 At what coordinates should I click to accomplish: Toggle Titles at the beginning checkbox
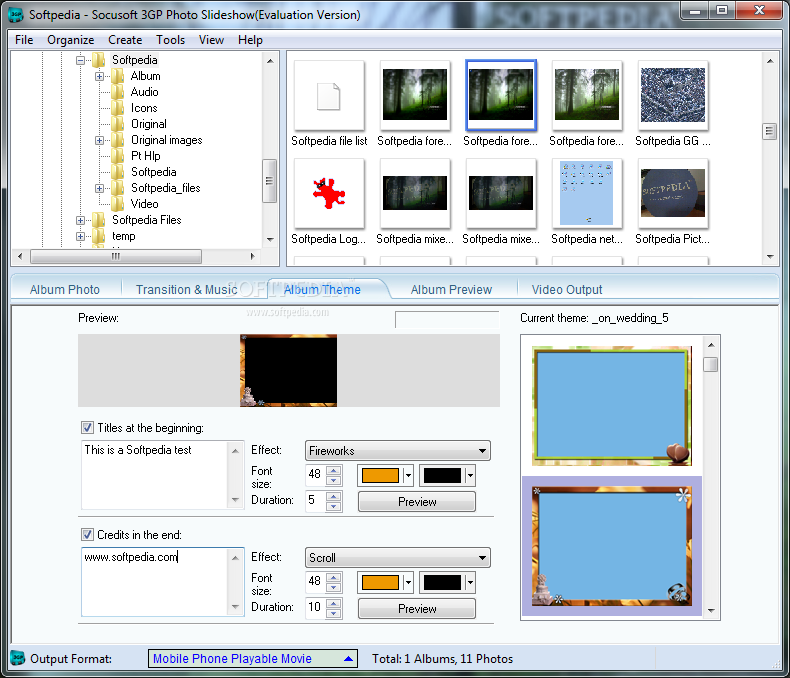pyautogui.click(x=87, y=428)
